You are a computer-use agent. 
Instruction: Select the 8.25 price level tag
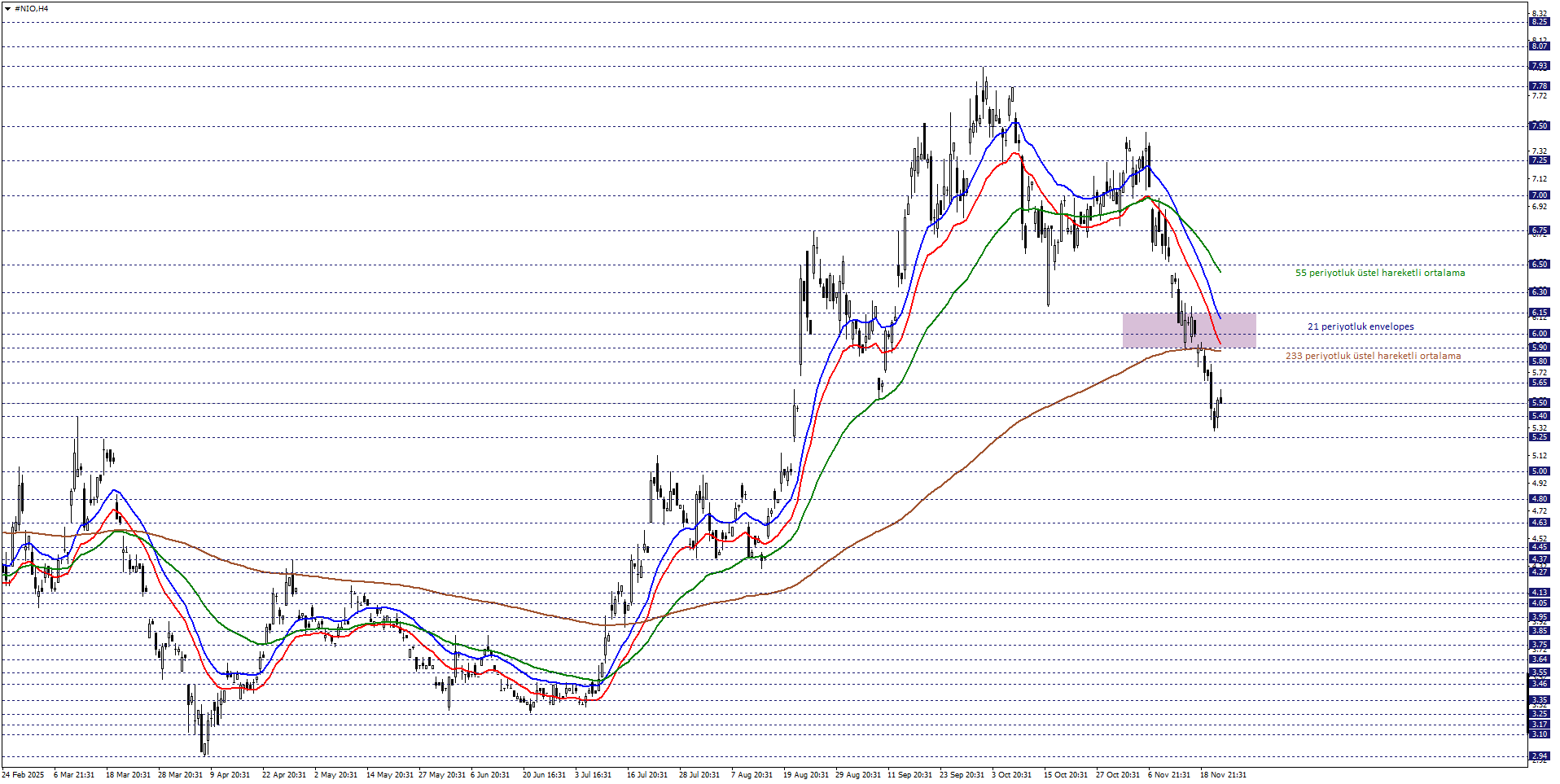coord(1539,22)
